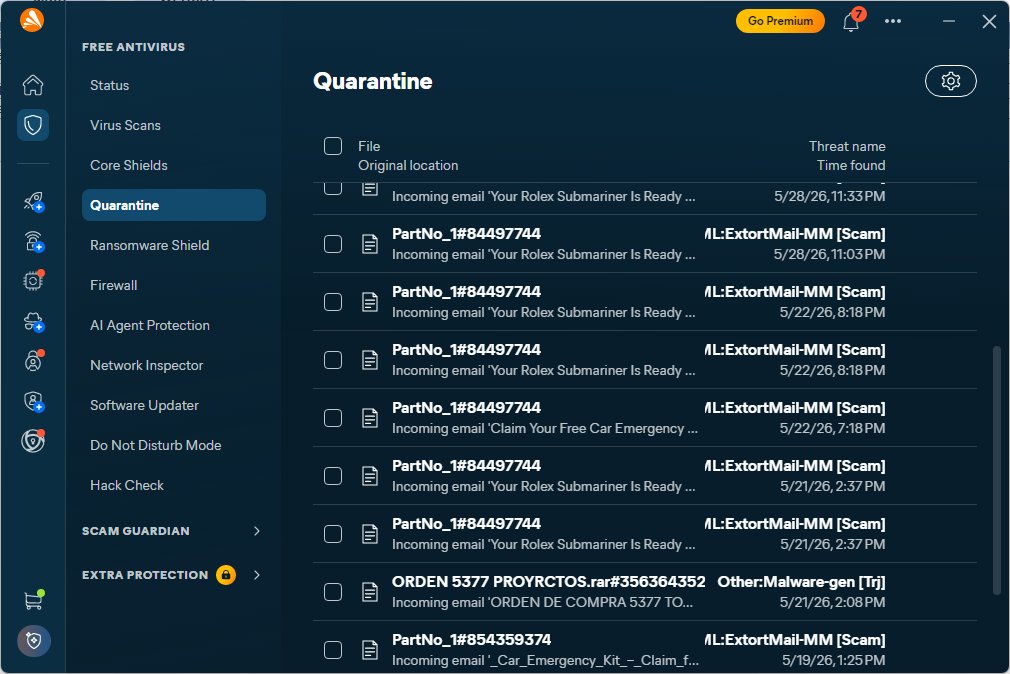The width and height of the screenshot is (1010, 674).
Task: Open Do Not Disturb Mode
Action: (x=174, y=445)
